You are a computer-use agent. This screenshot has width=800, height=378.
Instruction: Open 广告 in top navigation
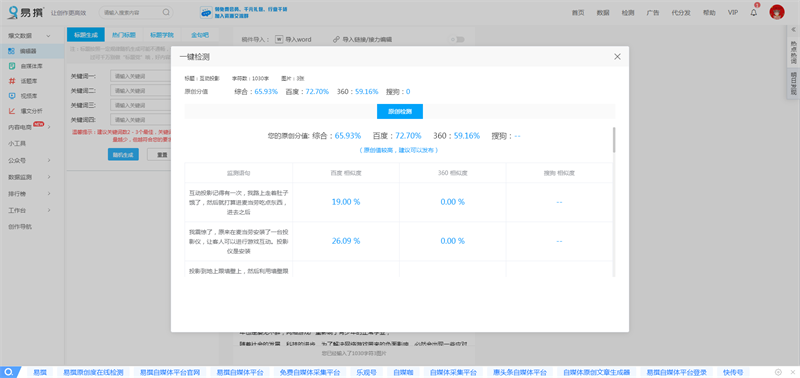tap(653, 12)
